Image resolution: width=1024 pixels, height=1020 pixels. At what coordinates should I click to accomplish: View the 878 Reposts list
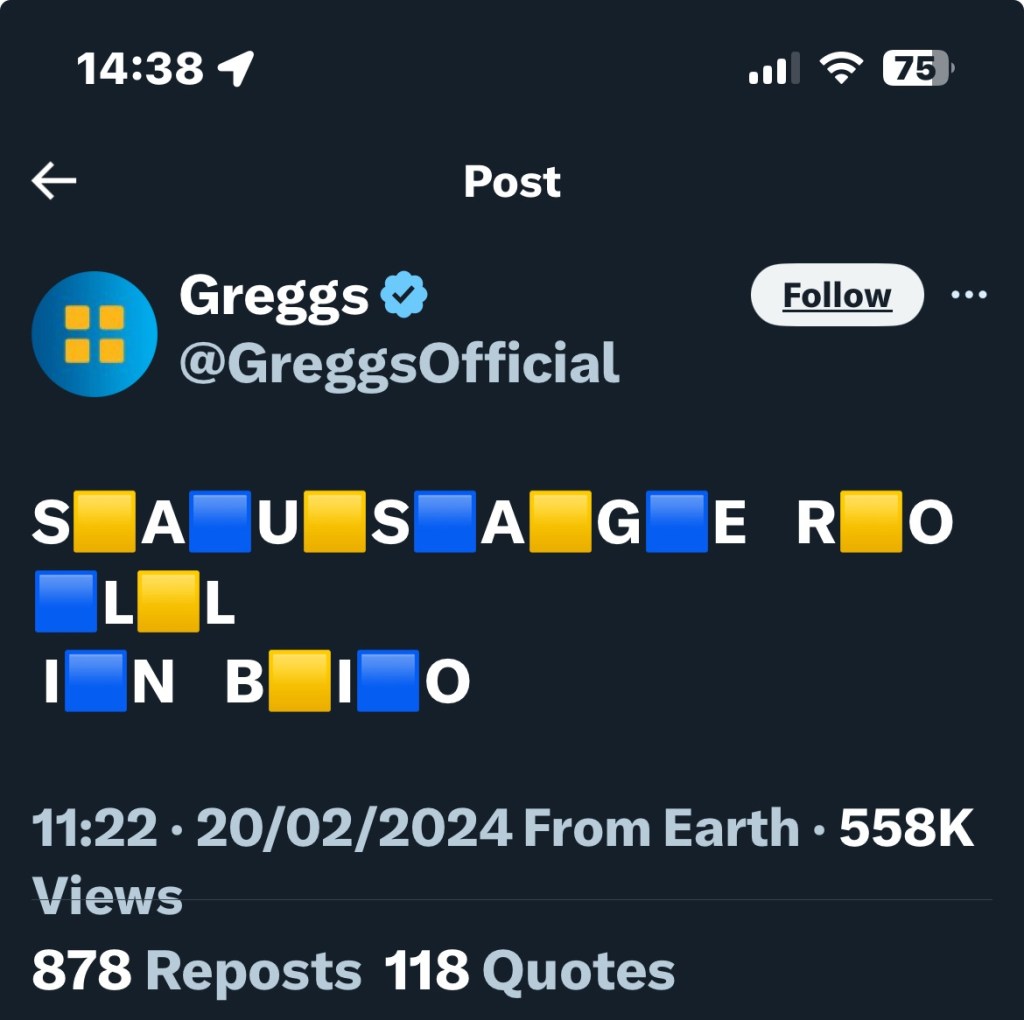(x=197, y=971)
